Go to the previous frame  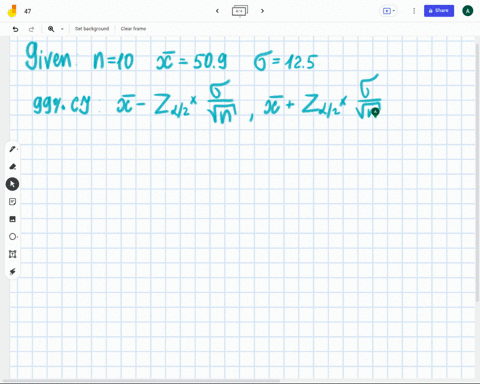[x=217, y=11]
